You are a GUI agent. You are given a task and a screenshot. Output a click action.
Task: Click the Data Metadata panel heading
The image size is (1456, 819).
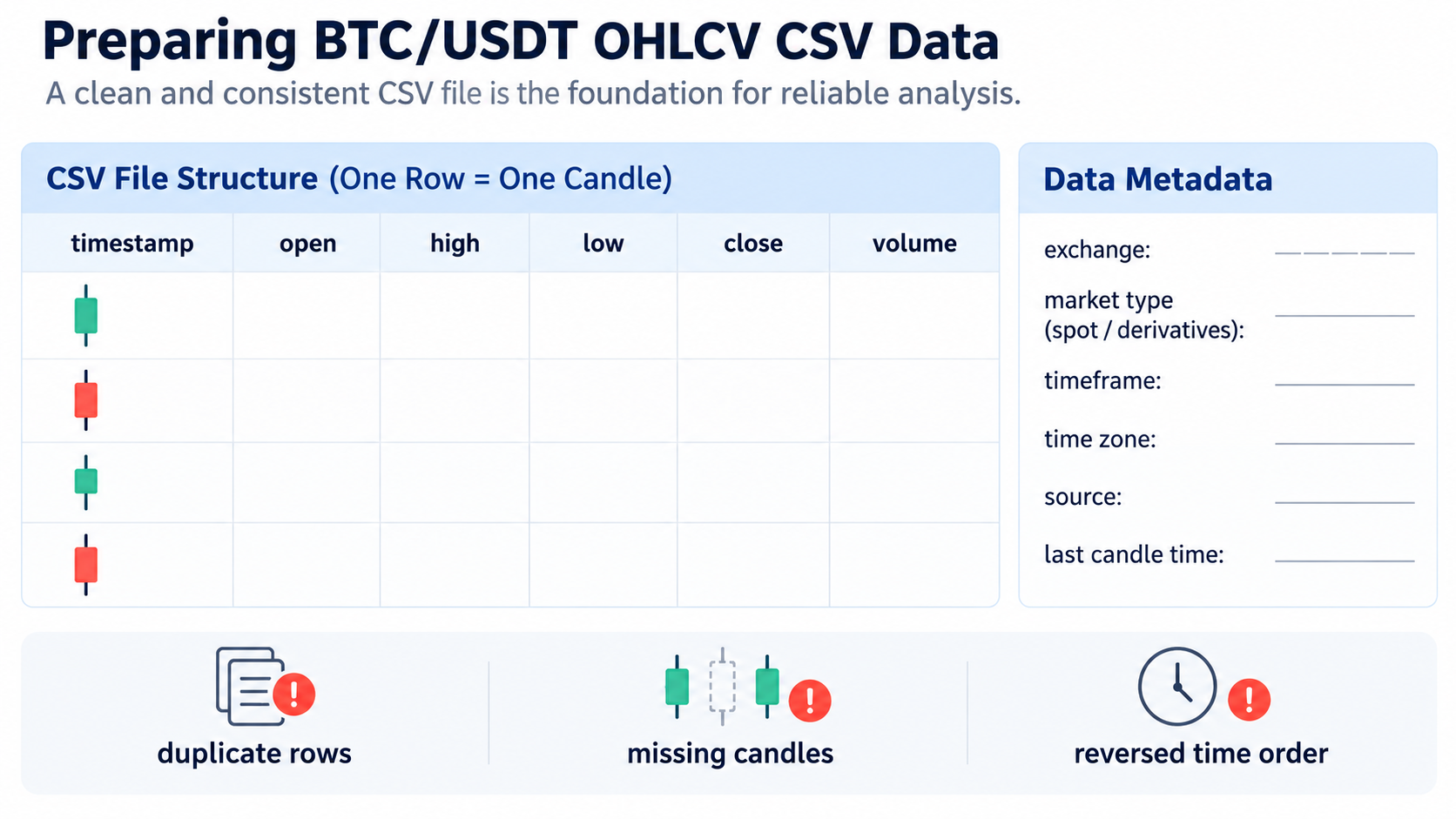click(x=1158, y=179)
